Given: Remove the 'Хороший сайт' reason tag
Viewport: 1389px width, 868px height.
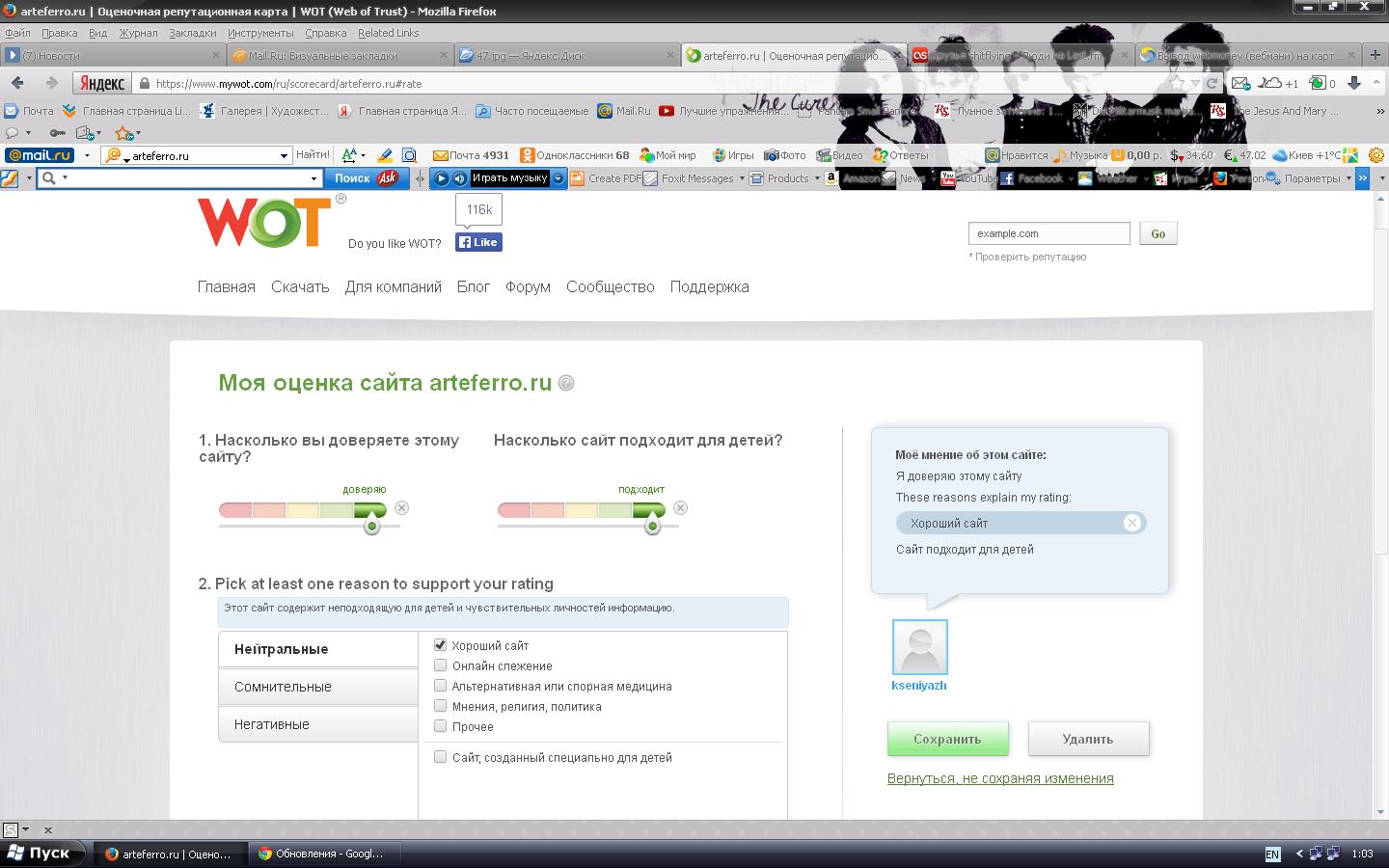Looking at the screenshot, I should 1131,523.
